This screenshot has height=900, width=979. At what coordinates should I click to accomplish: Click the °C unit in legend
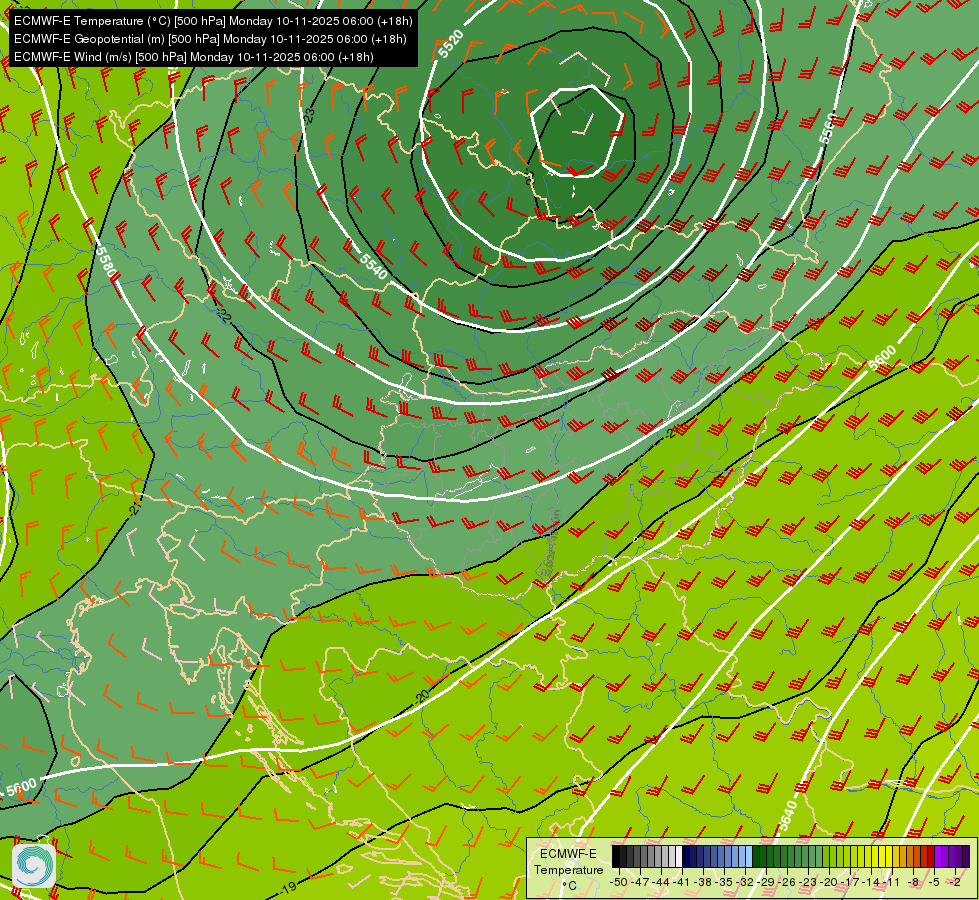click(569, 886)
